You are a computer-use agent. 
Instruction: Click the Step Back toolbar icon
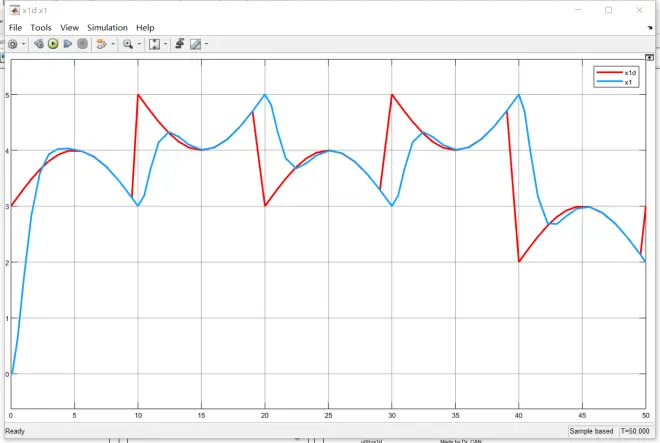(x=38, y=44)
